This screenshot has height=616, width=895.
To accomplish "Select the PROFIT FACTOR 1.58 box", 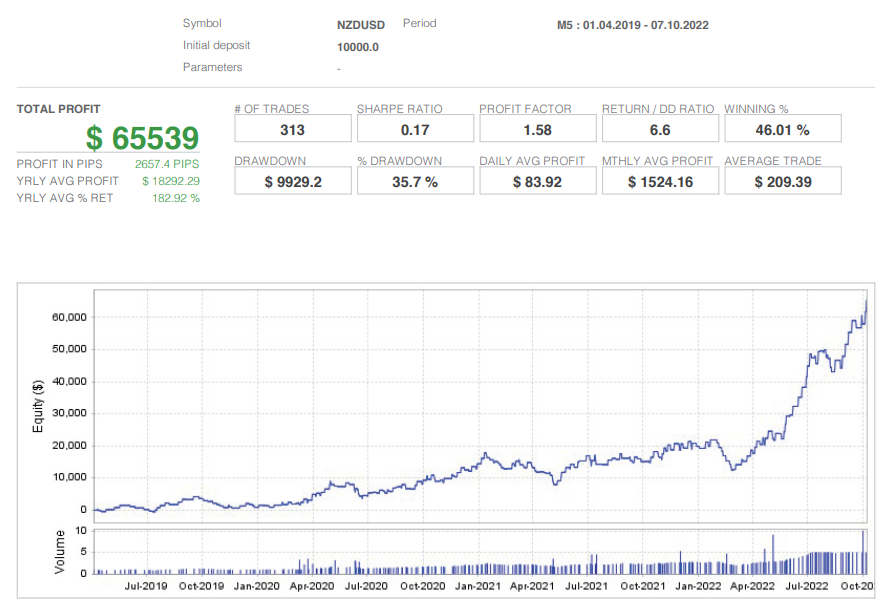I will point(537,128).
